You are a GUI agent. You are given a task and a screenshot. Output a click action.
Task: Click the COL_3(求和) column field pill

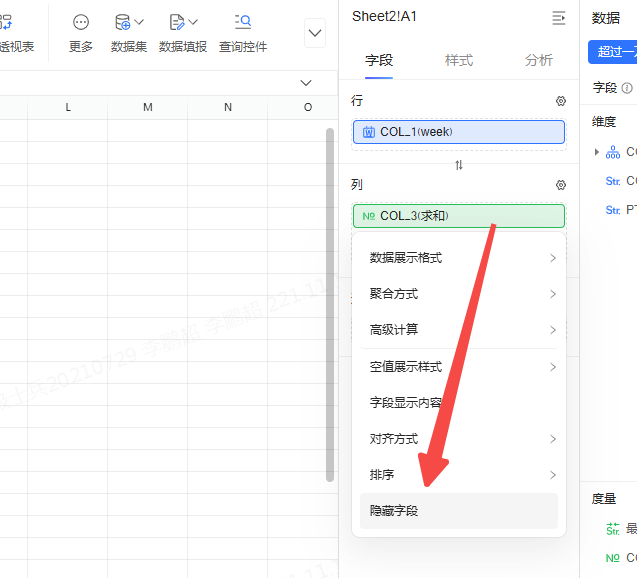458,216
